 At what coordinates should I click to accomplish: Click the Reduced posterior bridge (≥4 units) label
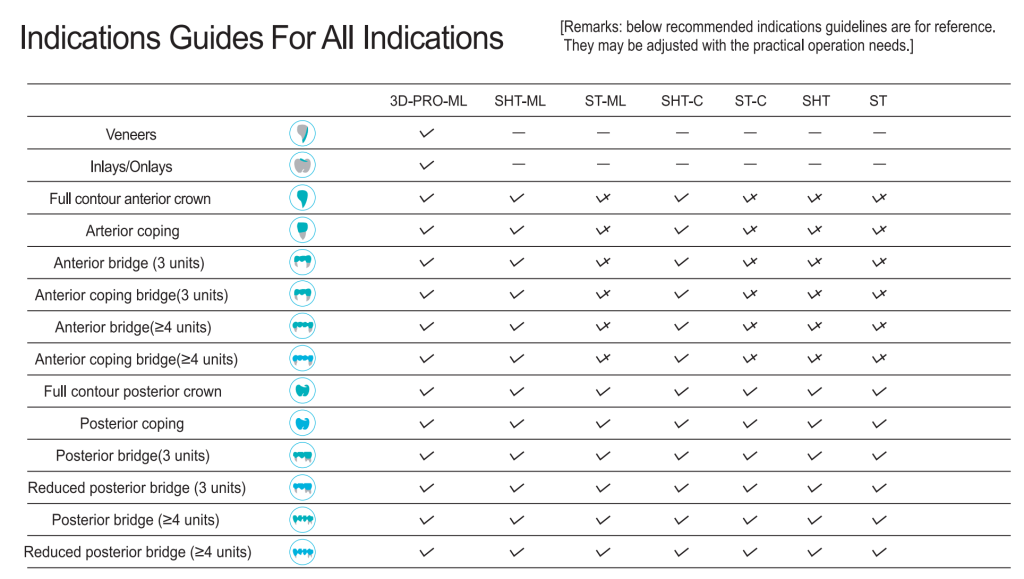click(x=138, y=552)
